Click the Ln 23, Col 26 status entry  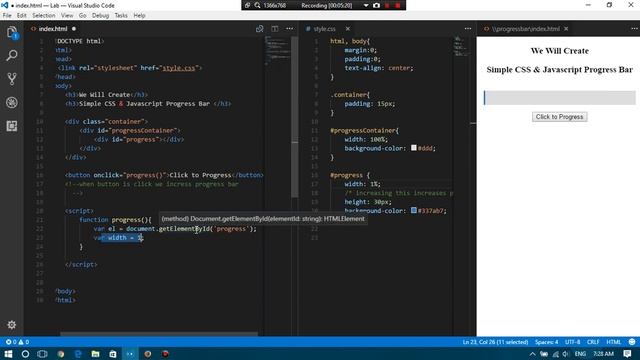pyautogui.click(x=495, y=342)
